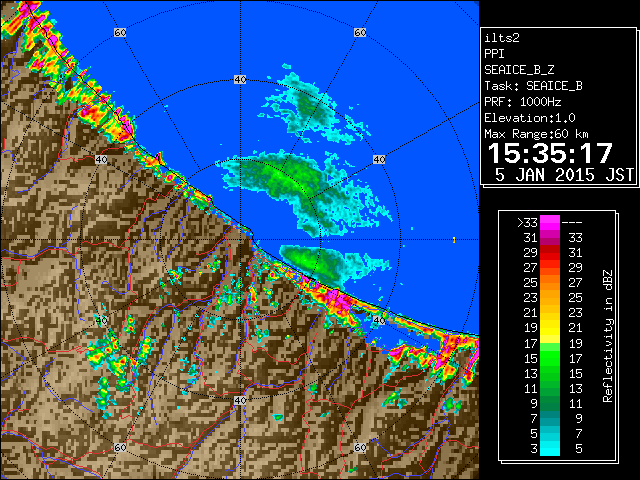Click the 60 km label northeast of radar
Screen dimensions: 640x480
(360, 32)
